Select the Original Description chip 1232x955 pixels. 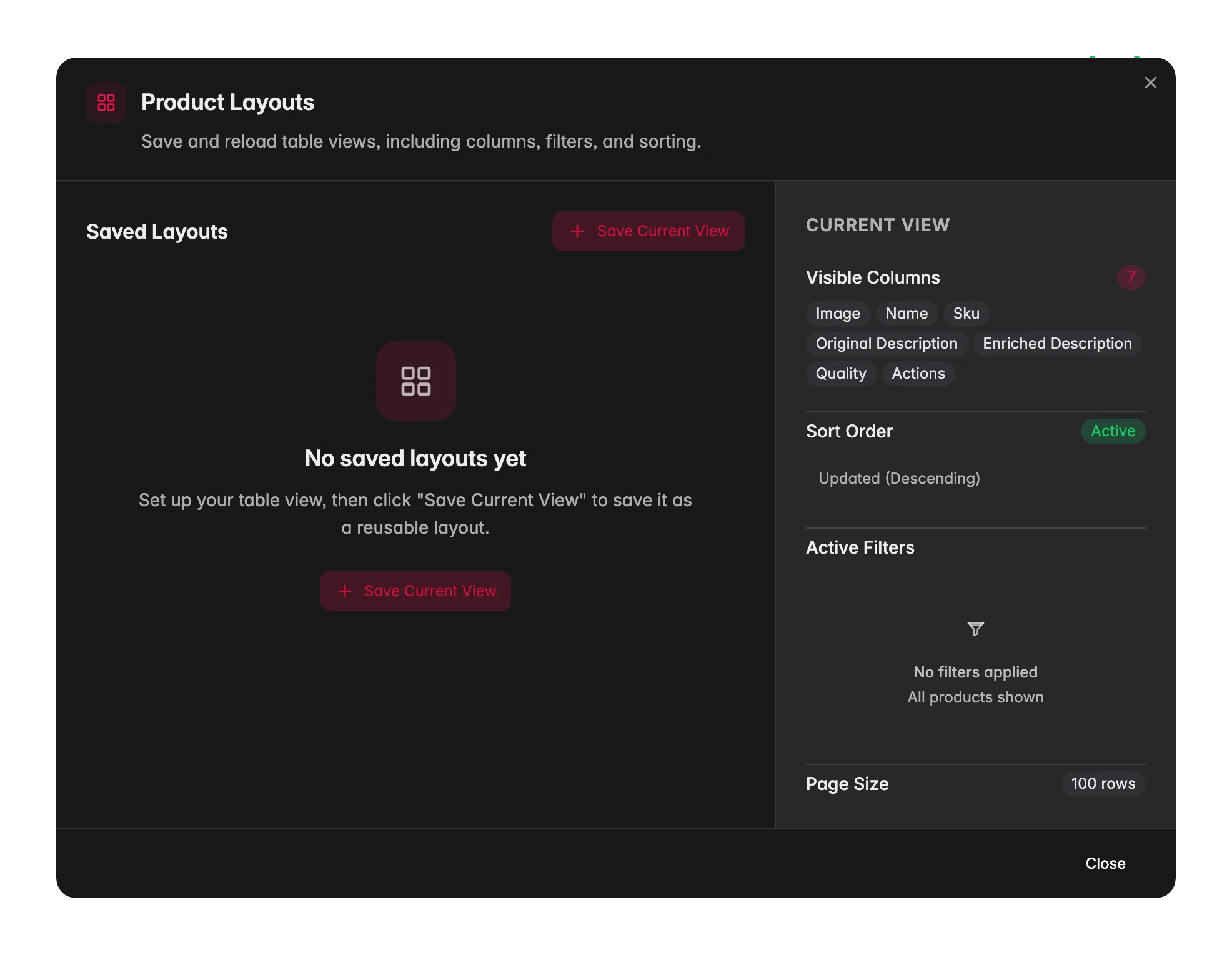(887, 344)
